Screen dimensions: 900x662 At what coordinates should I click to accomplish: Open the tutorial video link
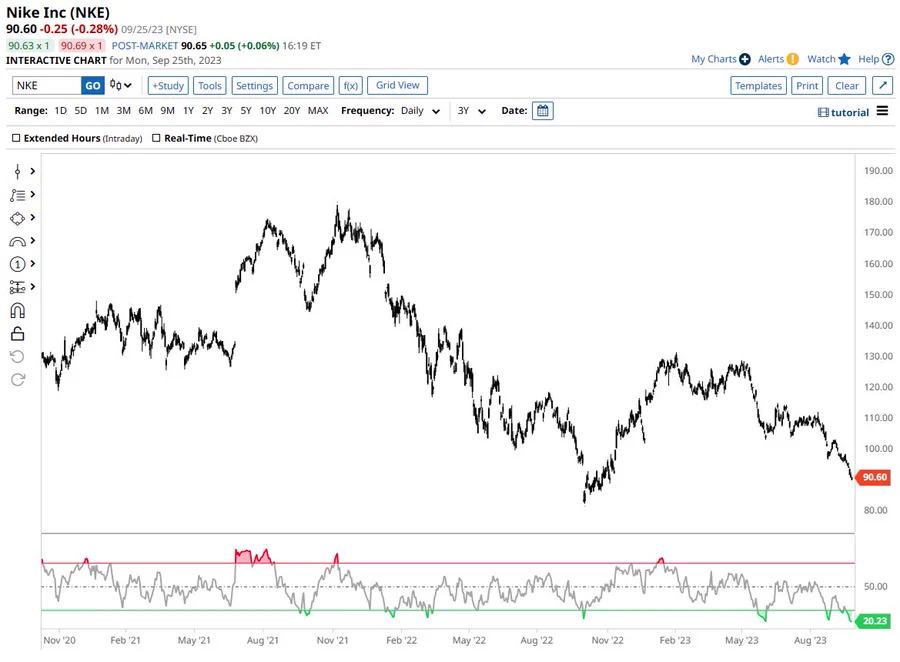[843, 113]
